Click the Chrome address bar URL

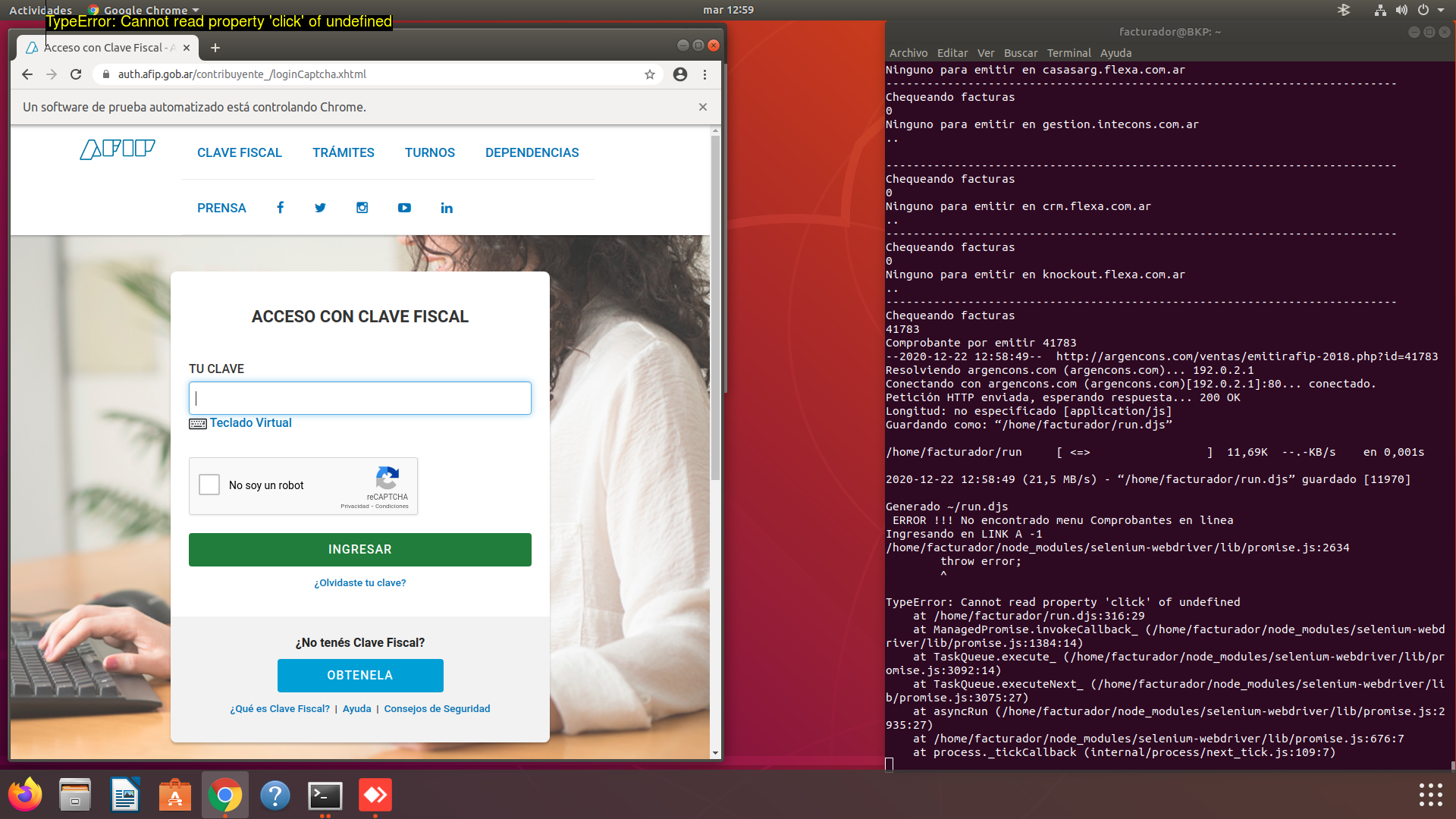242,74
